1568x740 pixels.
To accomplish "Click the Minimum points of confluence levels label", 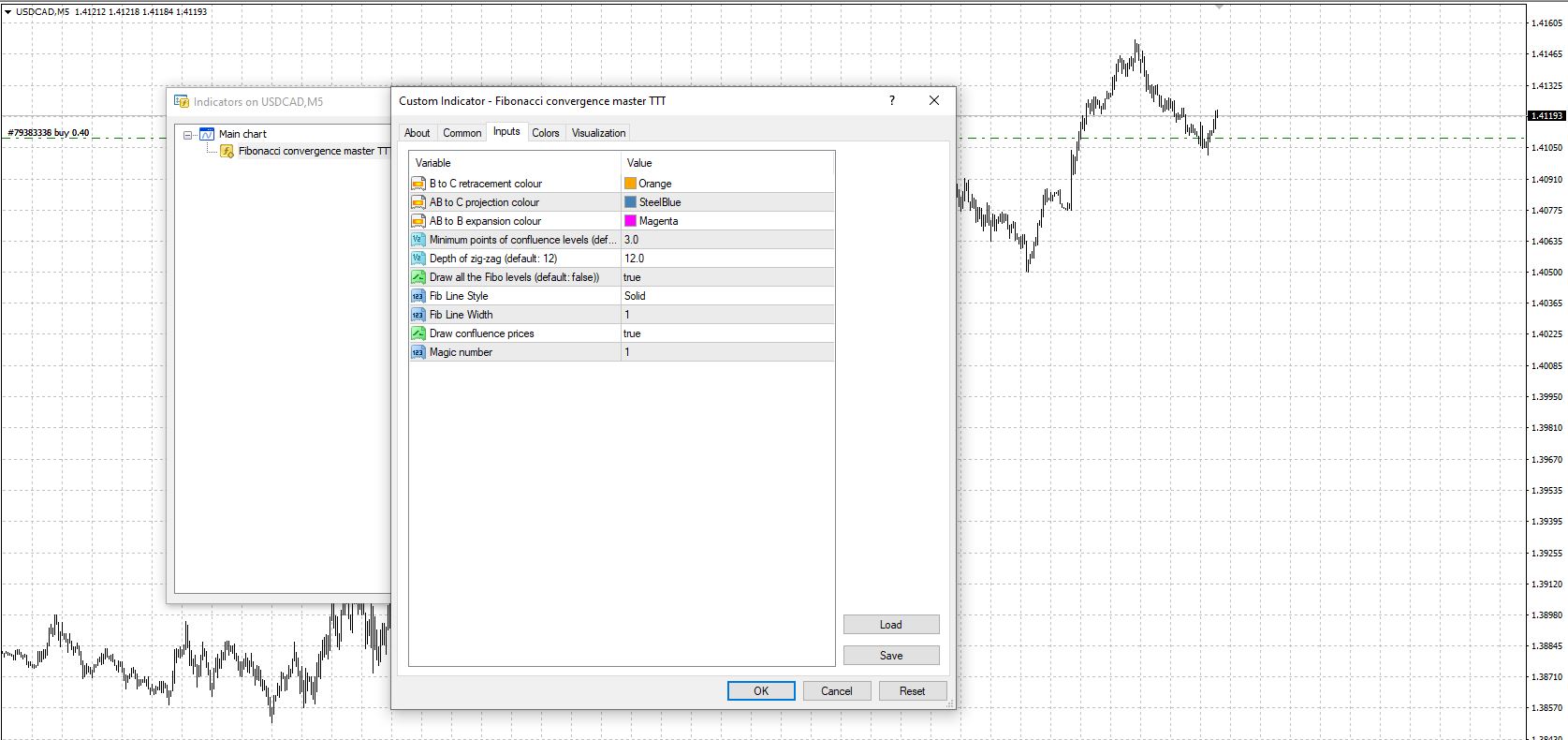I will [x=523, y=240].
